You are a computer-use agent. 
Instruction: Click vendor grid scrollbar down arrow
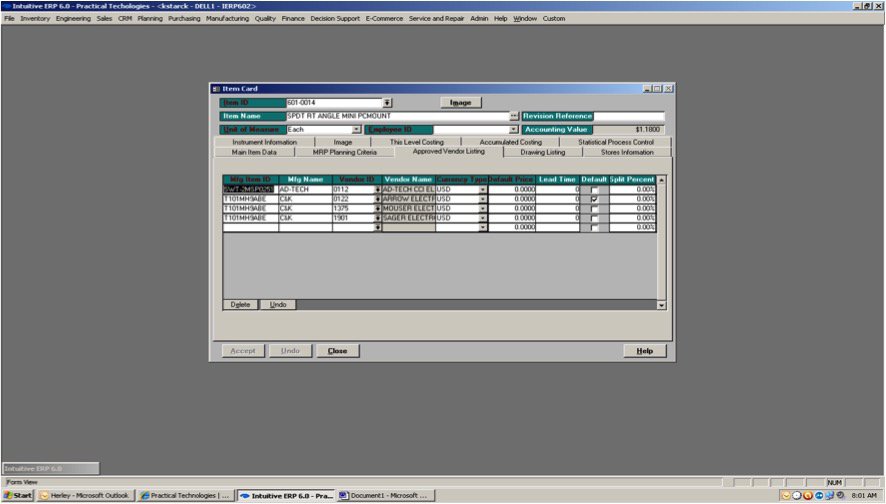coord(662,305)
